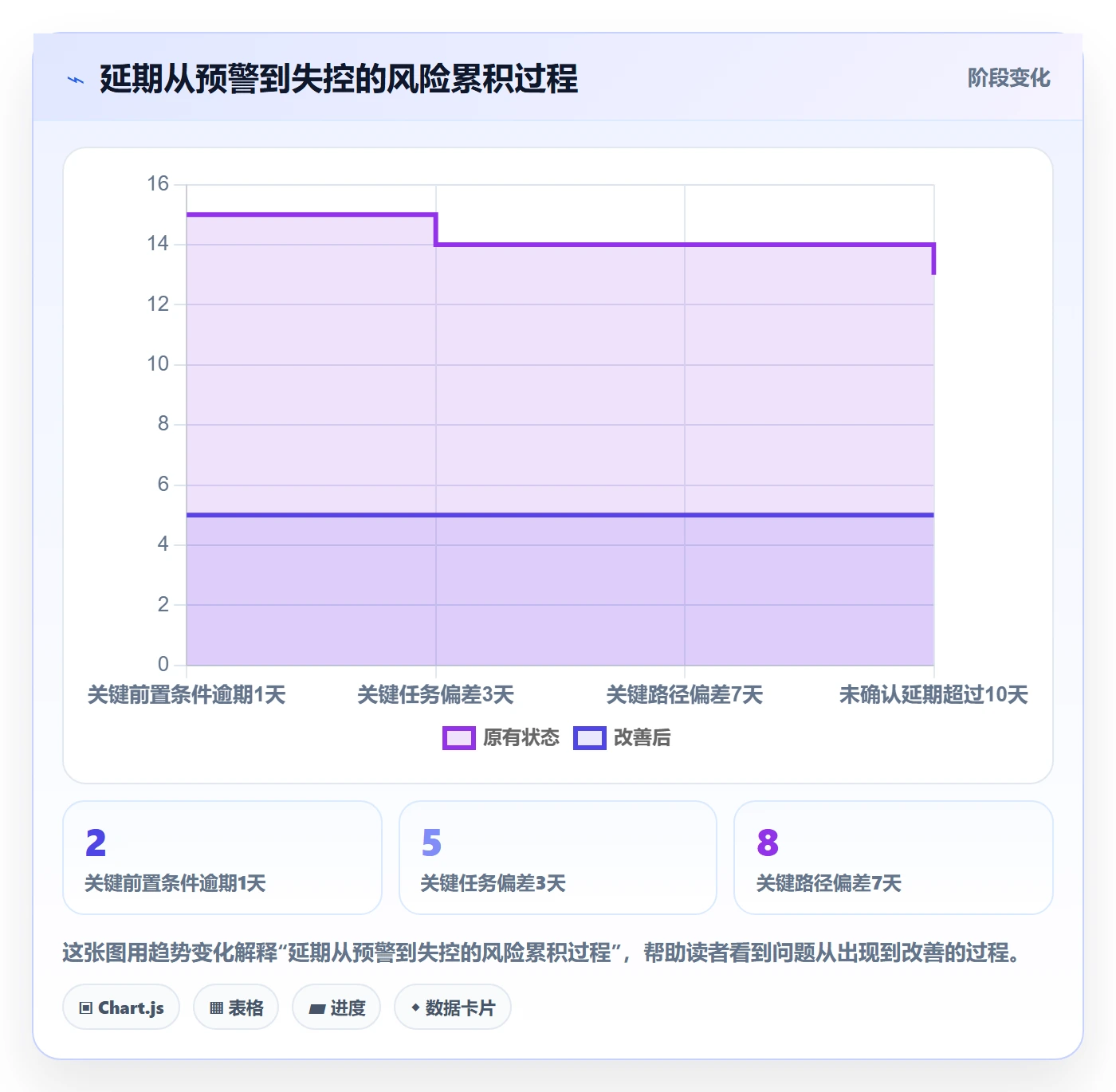Click the y-axis value 4
Screen dimensions: 1116x1092
pyautogui.click(x=163, y=544)
